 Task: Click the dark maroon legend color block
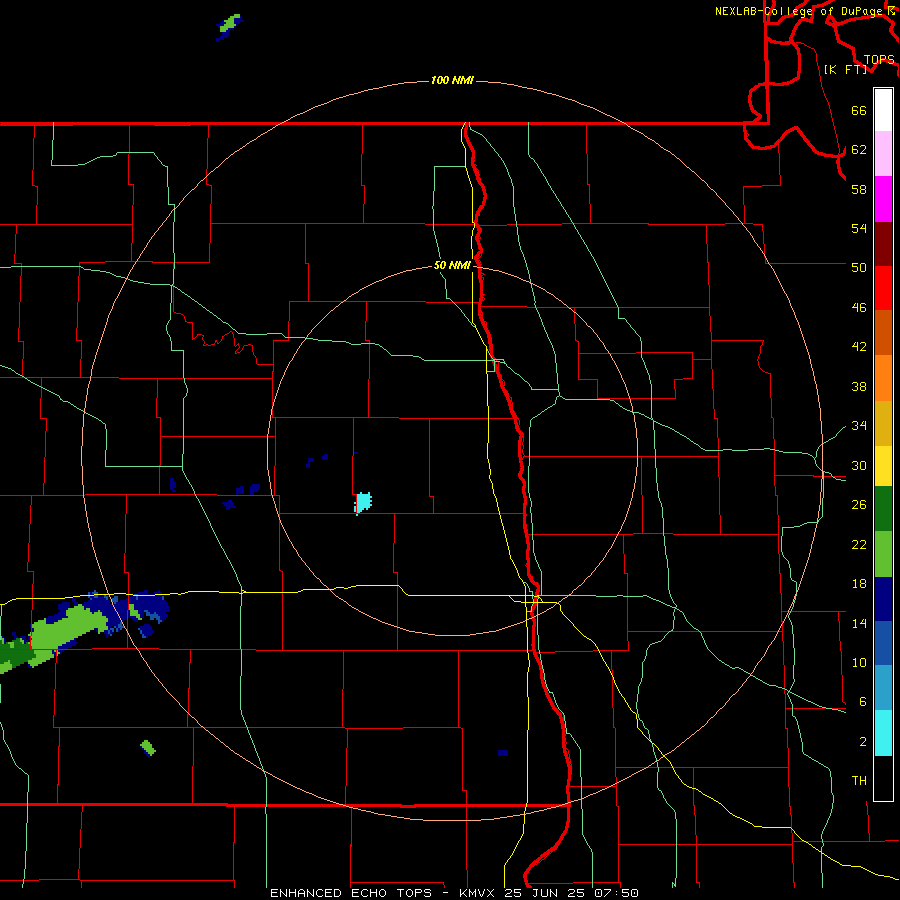(x=883, y=243)
